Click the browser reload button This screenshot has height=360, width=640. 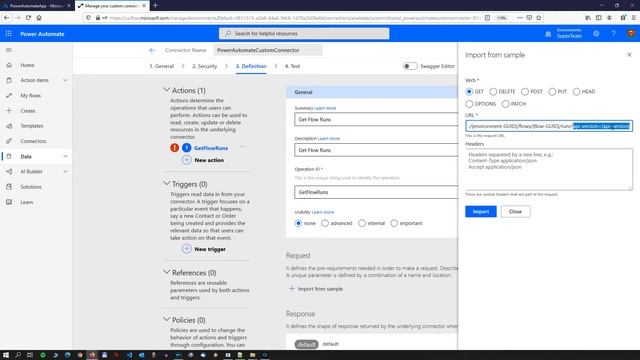tap(28, 18)
